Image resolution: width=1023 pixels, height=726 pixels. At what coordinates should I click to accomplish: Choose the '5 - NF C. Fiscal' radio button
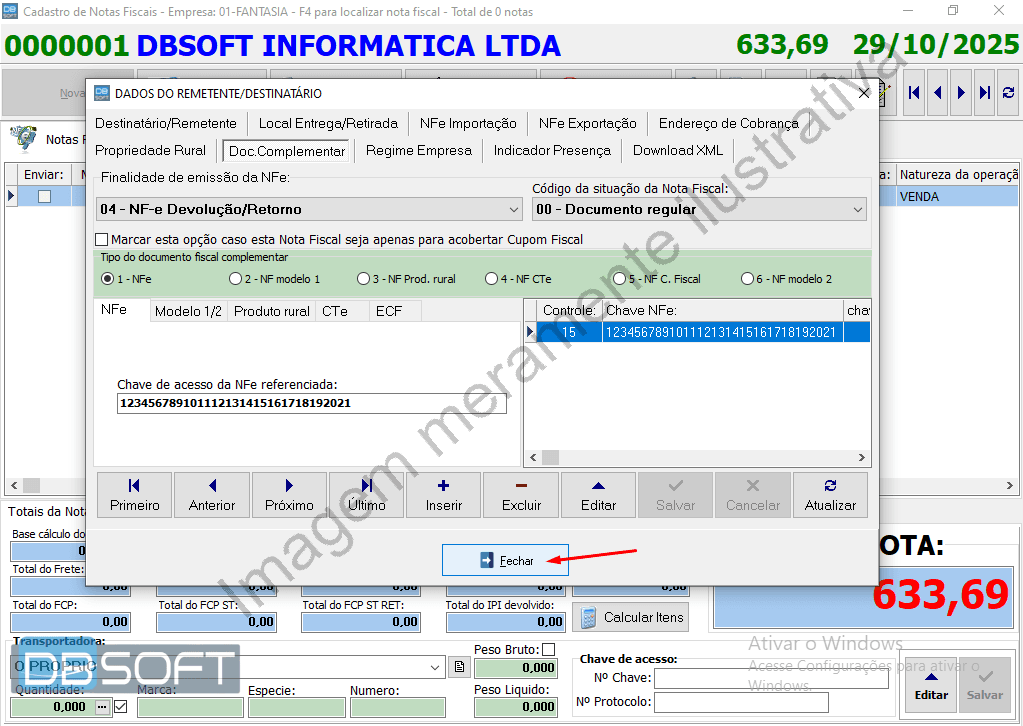click(619, 278)
